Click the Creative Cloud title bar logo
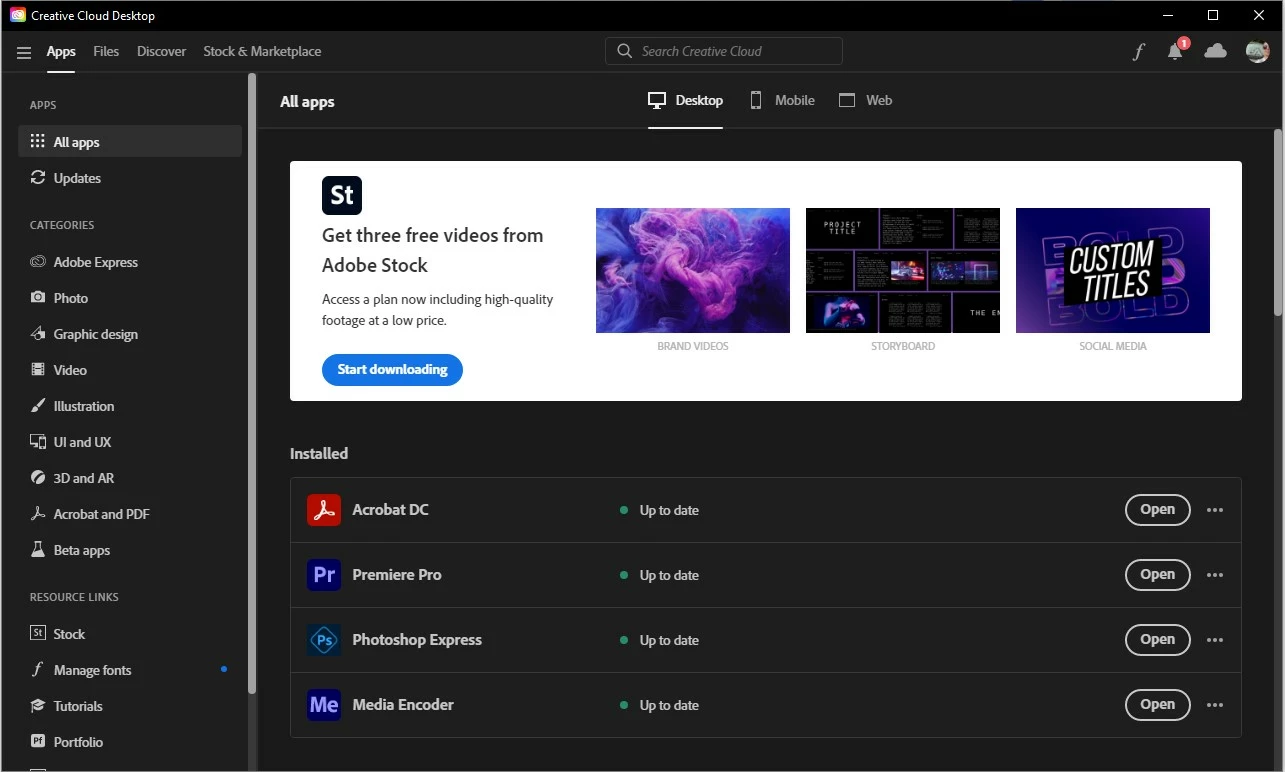 [18, 15]
